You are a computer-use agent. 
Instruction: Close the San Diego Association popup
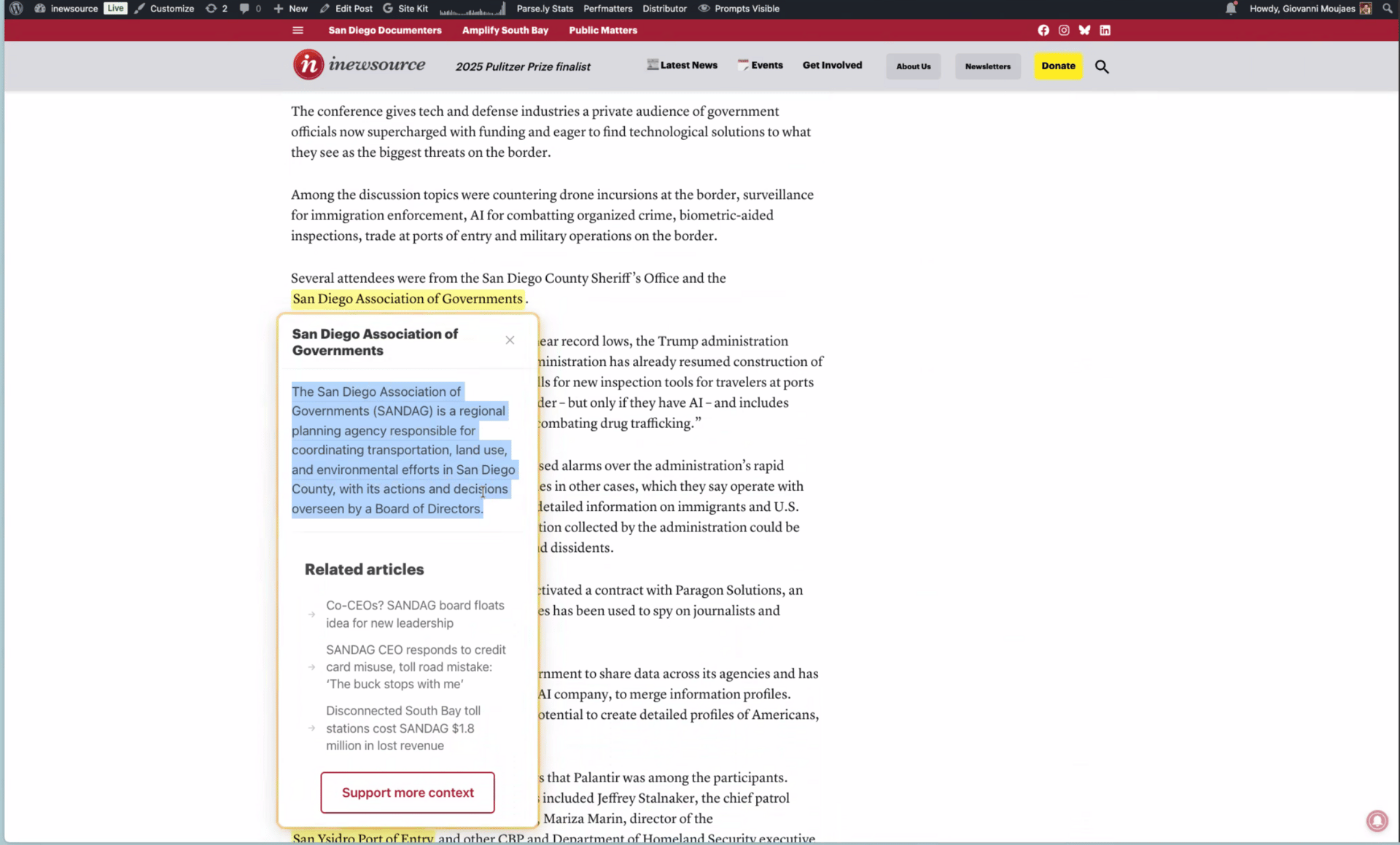click(510, 340)
